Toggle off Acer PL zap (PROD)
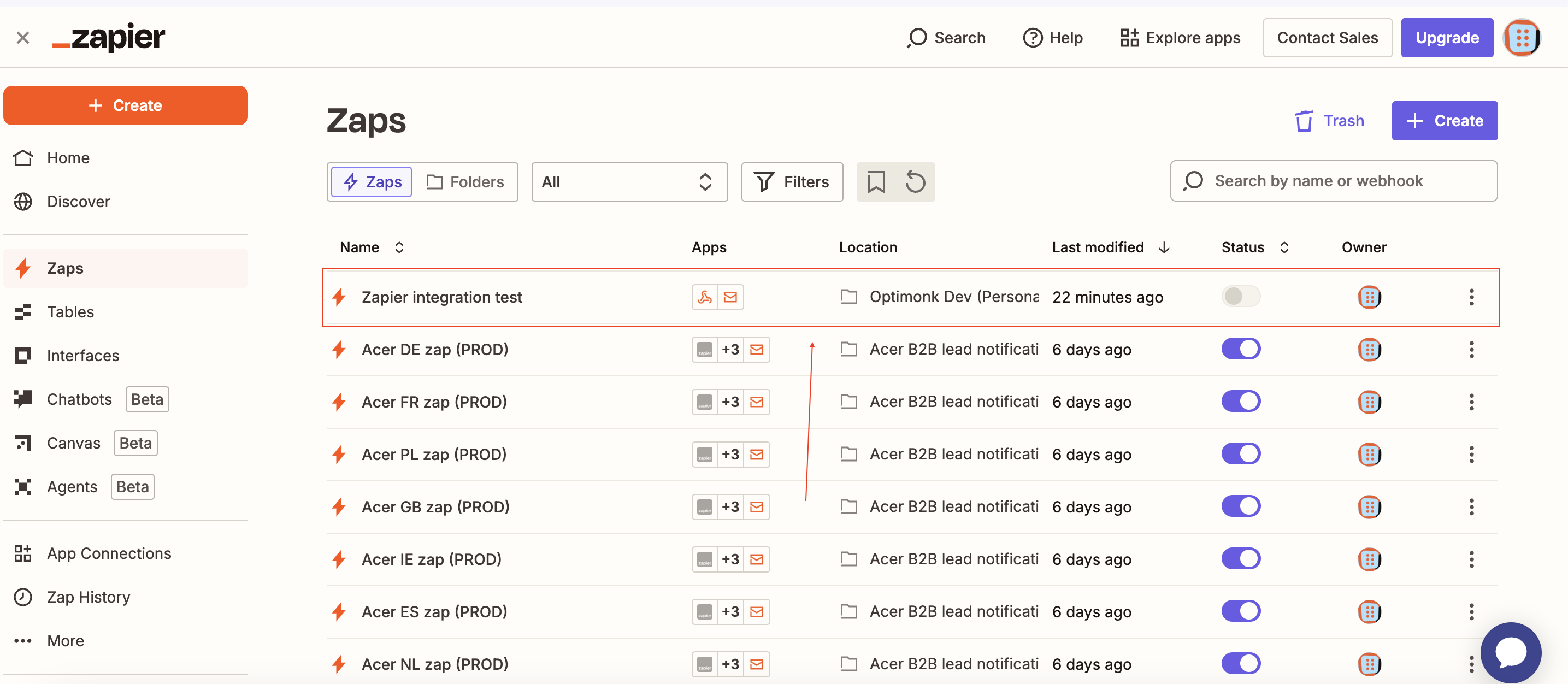 point(1241,453)
